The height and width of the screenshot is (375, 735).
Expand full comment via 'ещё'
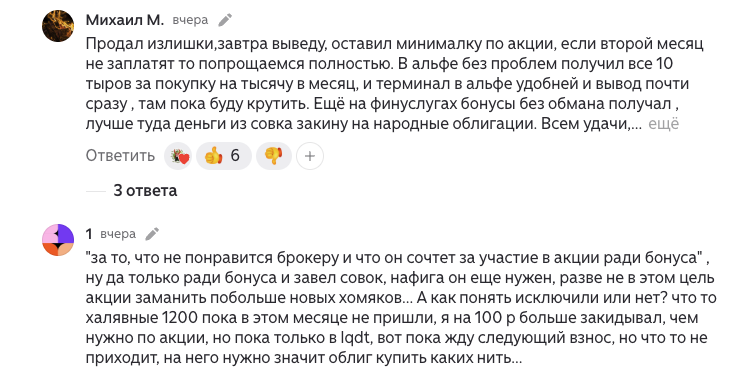tap(663, 124)
